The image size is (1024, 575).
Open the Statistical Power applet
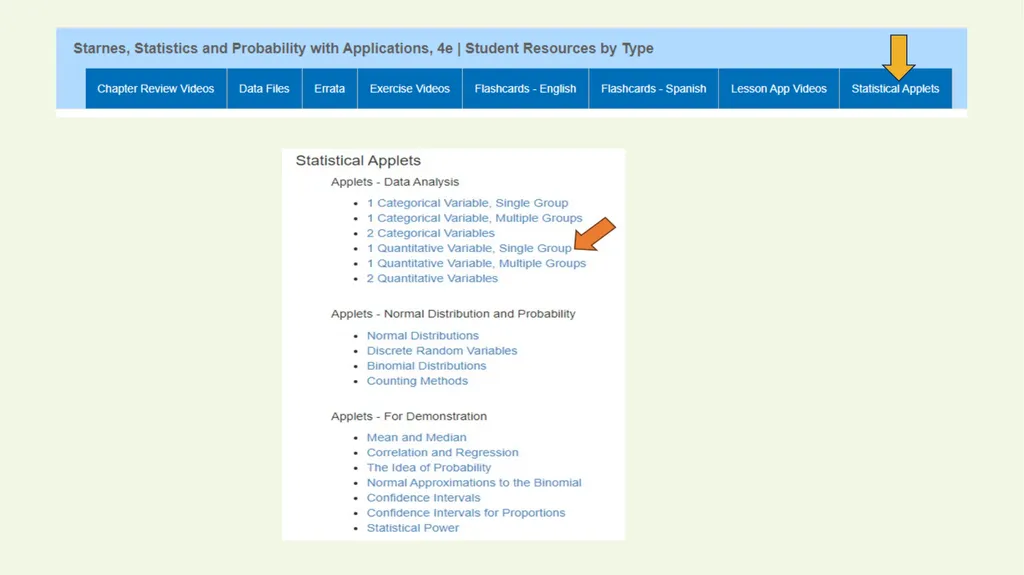(x=412, y=528)
